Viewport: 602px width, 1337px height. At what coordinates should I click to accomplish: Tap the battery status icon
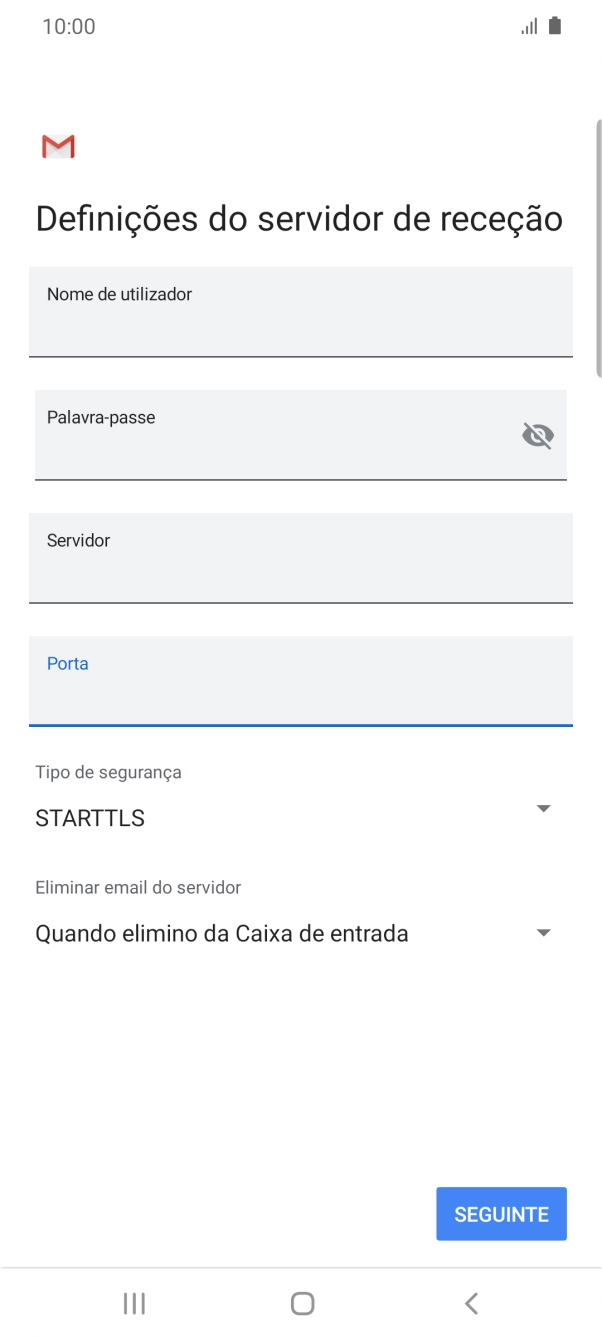(554, 26)
